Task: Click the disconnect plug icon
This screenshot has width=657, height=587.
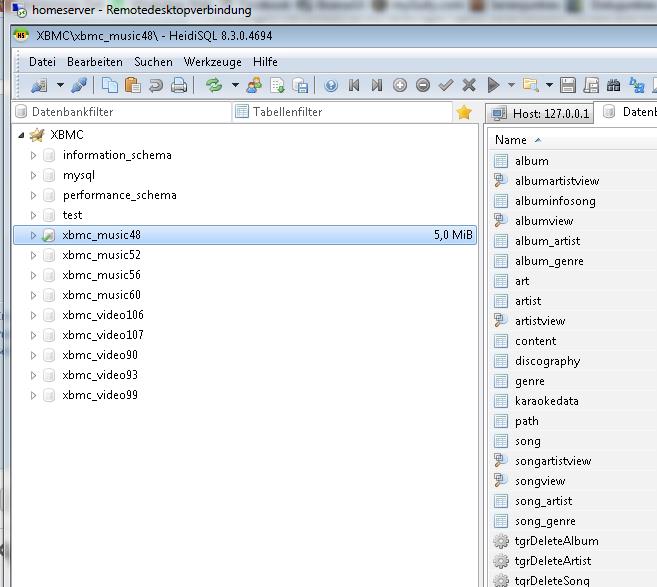Action: point(79,85)
